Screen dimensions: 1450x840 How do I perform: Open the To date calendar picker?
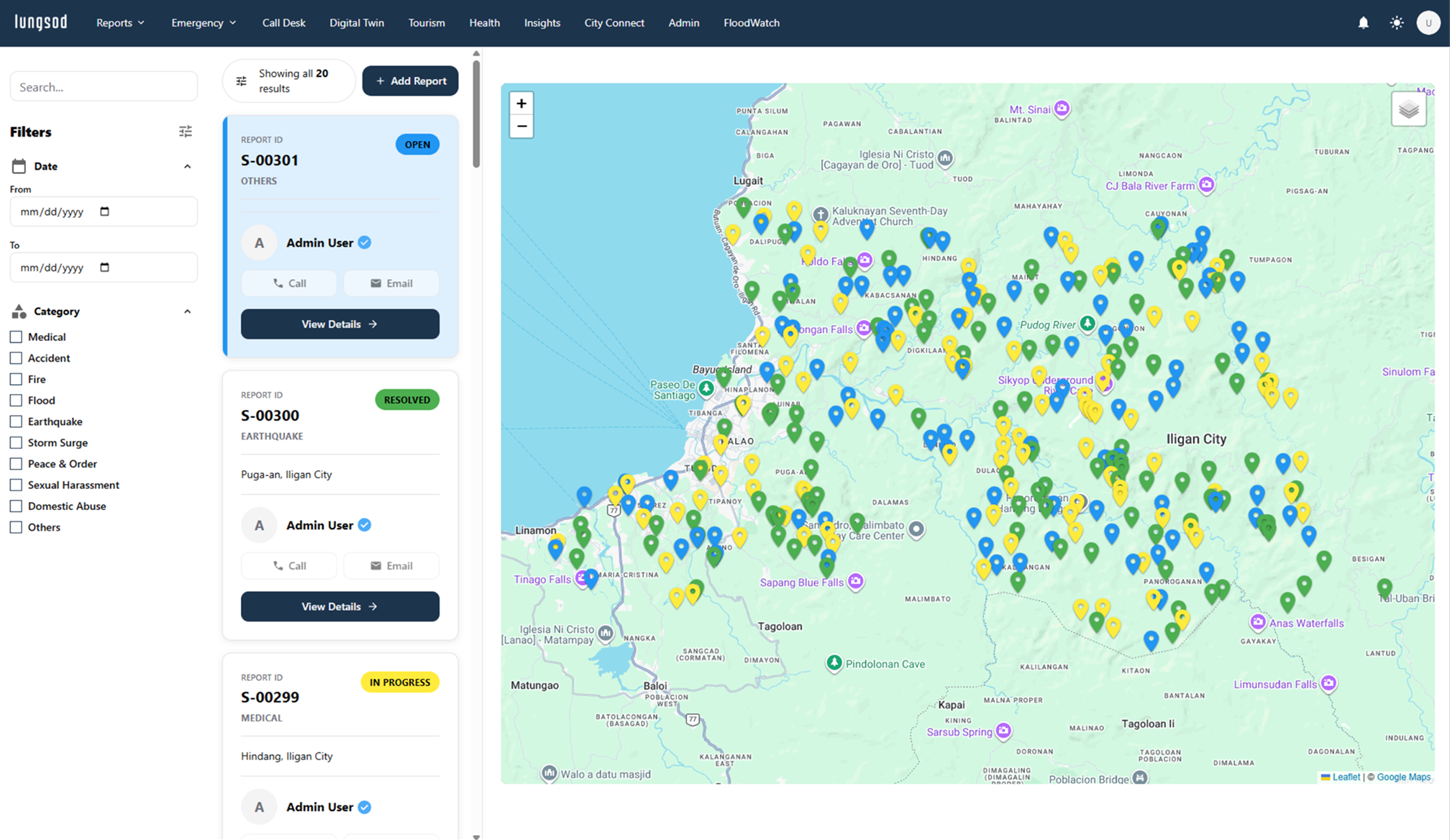click(x=105, y=268)
